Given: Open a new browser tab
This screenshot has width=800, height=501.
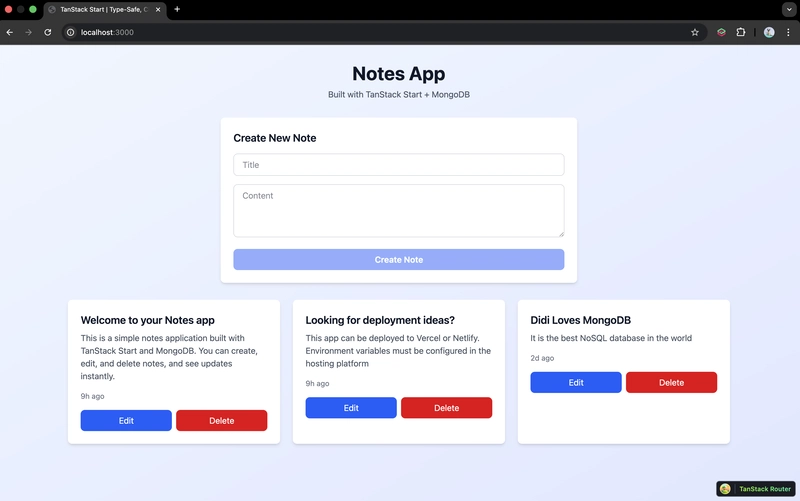Looking at the screenshot, I should coord(177,9).
